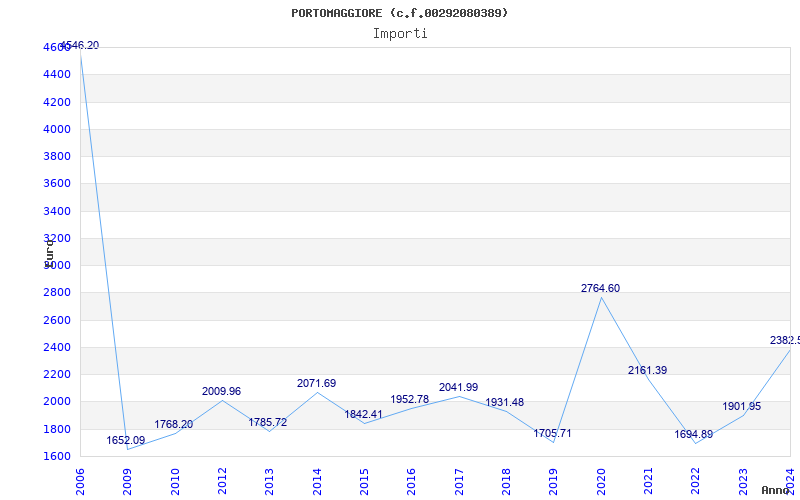Select data label 1952.78
The height and width of the screenshot is (500, 800).
pyautogui.click(x=410, y=399)
